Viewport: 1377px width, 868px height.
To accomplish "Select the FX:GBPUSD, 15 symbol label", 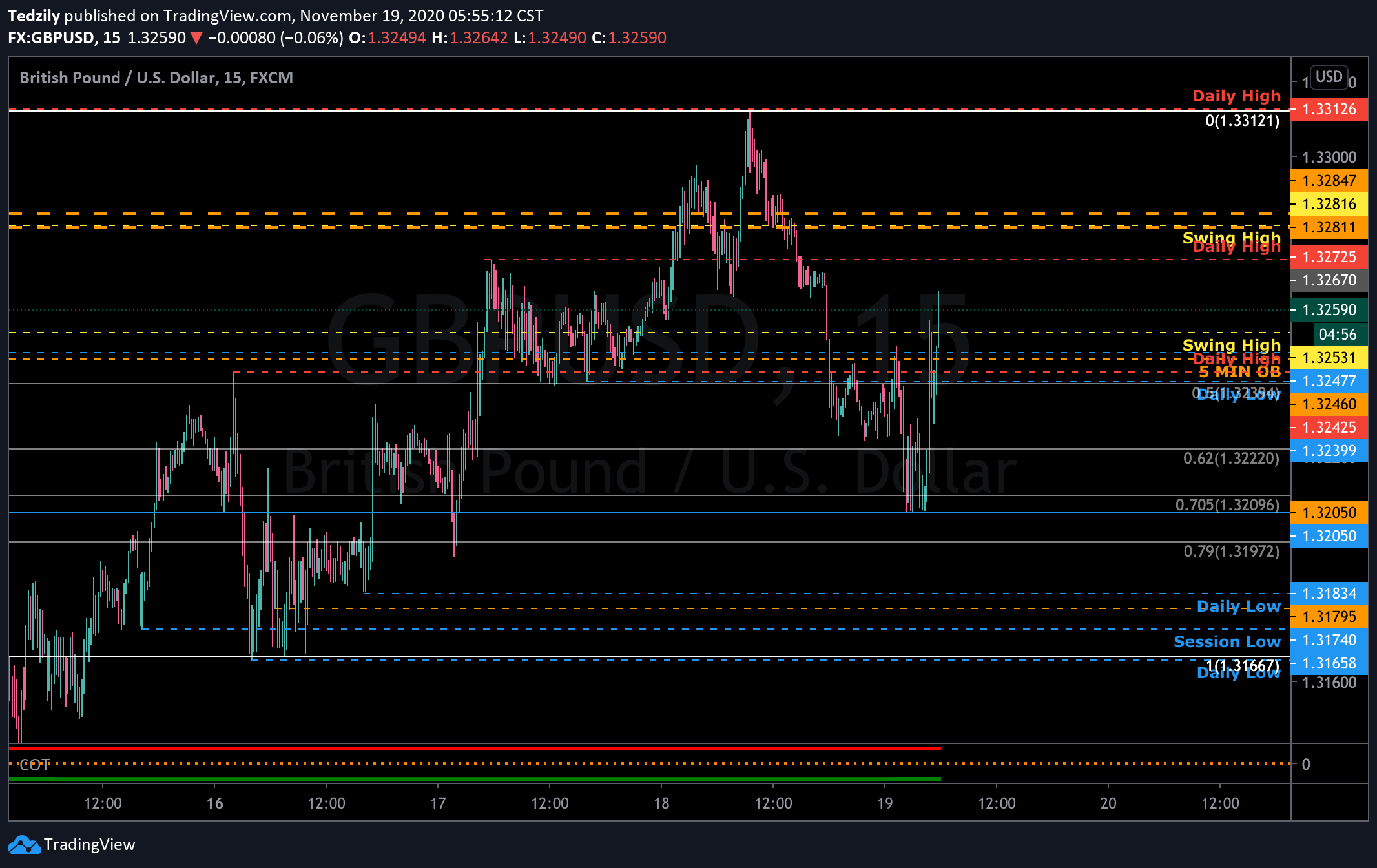I will tap(64, 38).
